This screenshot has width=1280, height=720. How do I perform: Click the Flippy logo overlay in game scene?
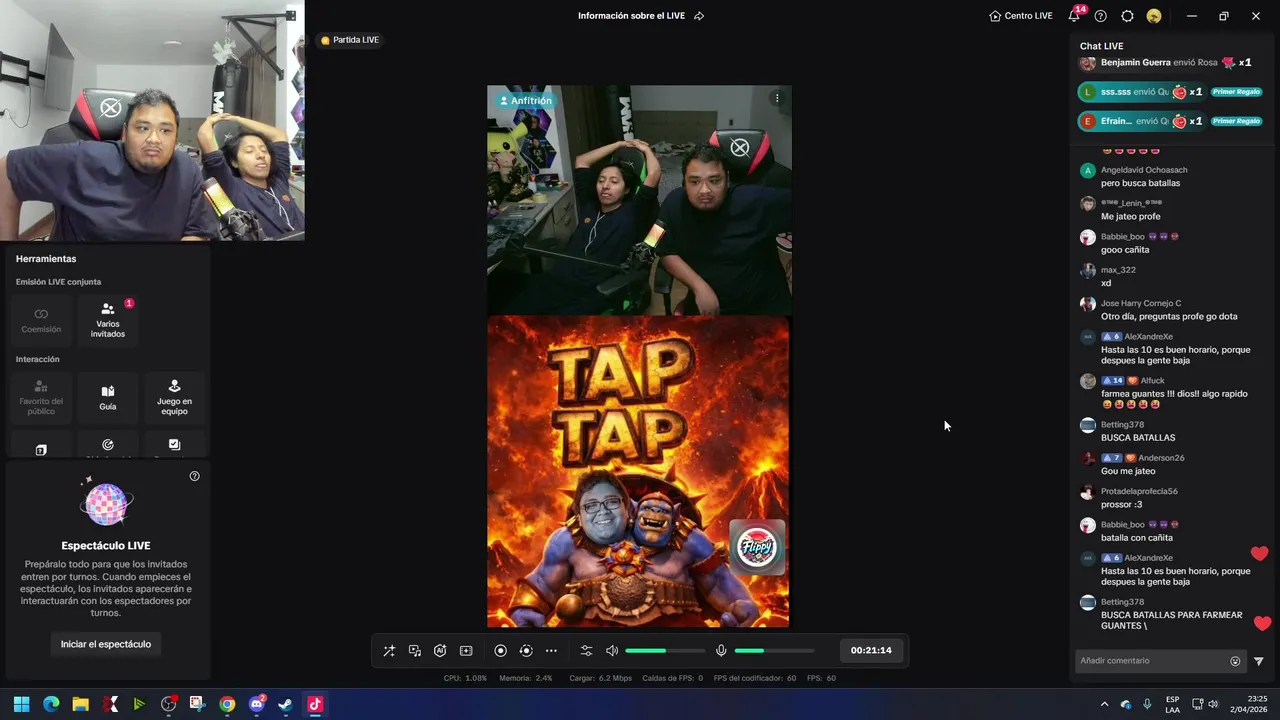pyautogui.click(x=757, y=547)
